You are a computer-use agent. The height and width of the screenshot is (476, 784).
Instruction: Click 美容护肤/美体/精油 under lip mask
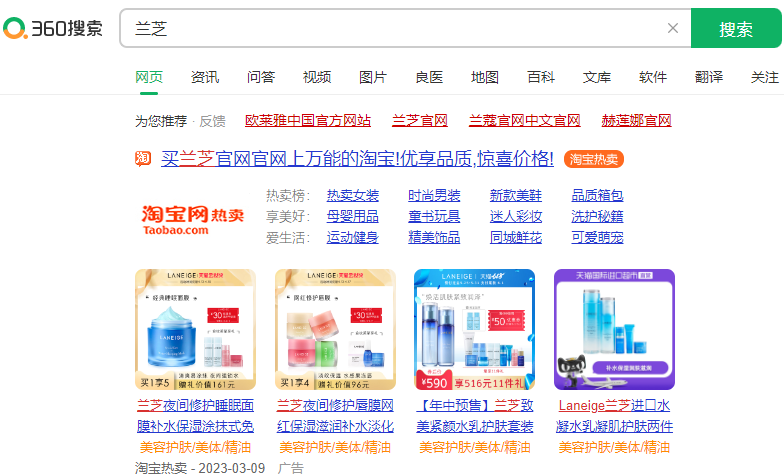coord(335,447)
